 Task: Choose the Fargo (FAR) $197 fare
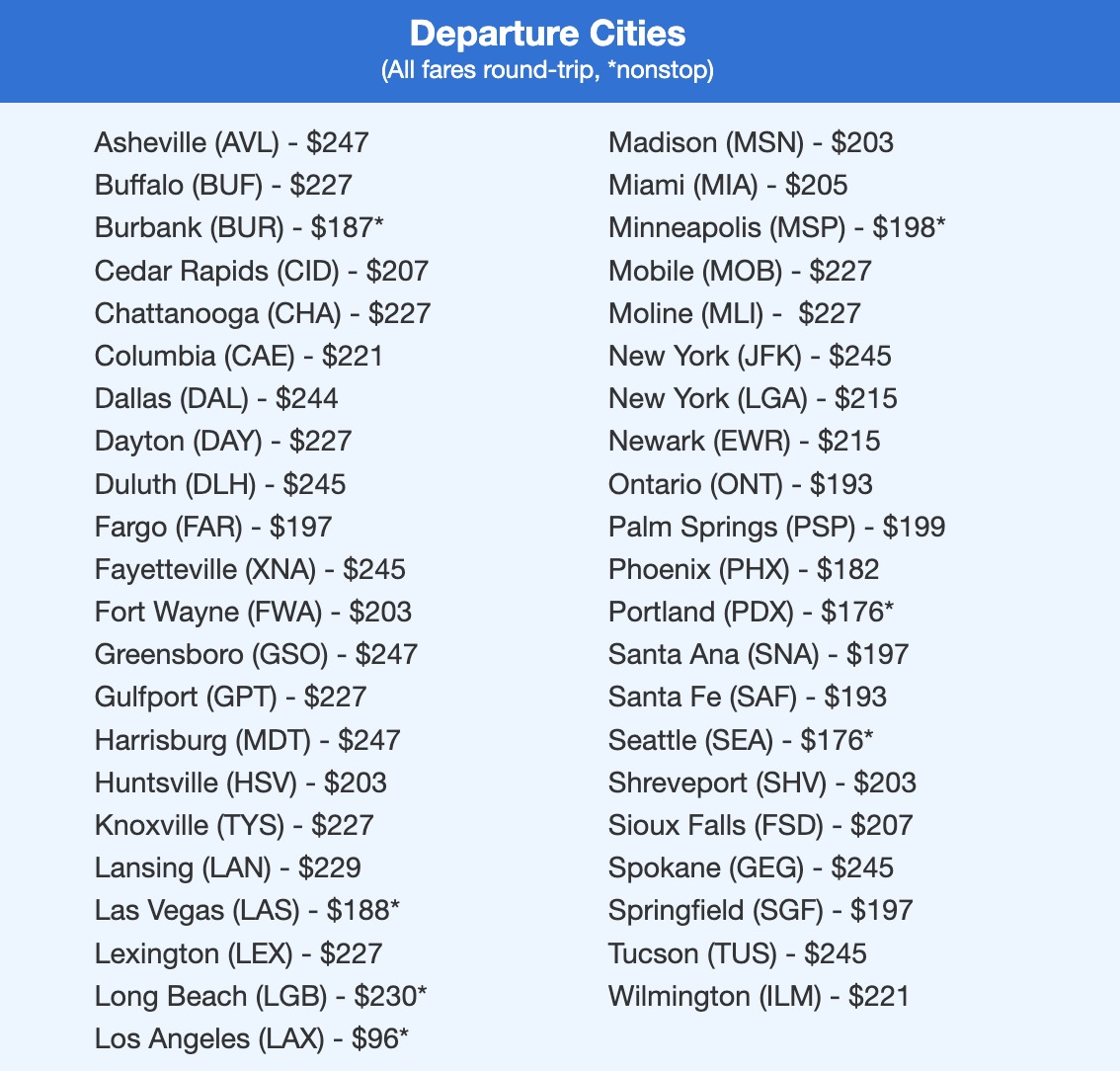coord(213,527)
